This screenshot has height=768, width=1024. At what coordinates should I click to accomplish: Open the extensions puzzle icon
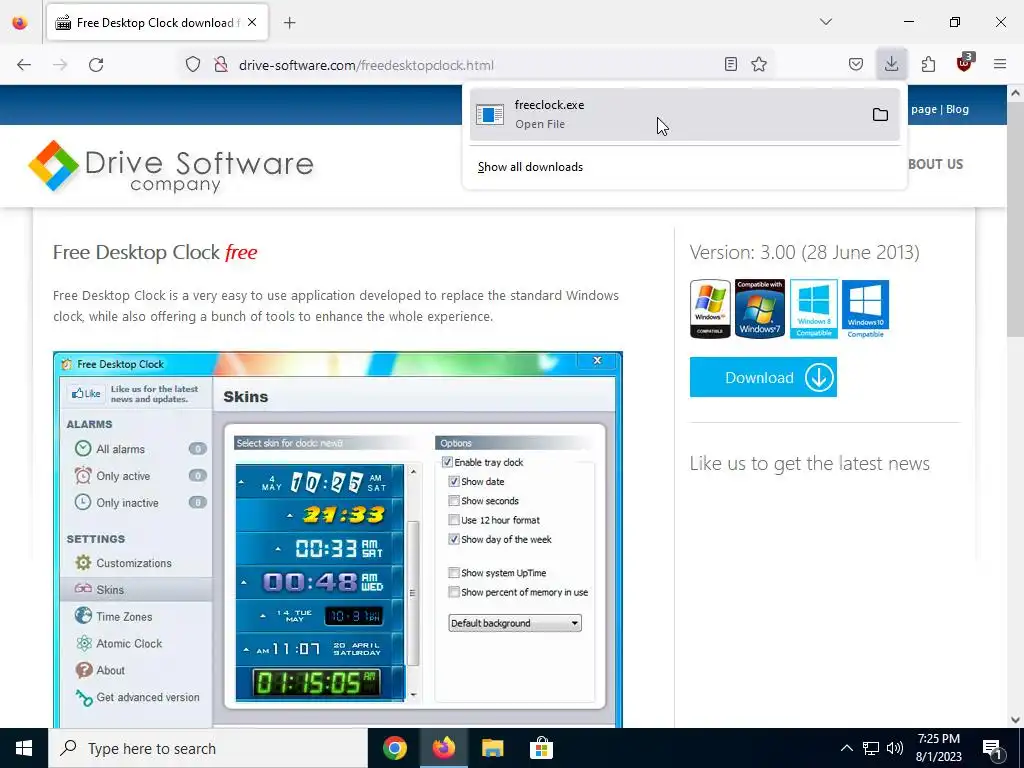point(928,64)
